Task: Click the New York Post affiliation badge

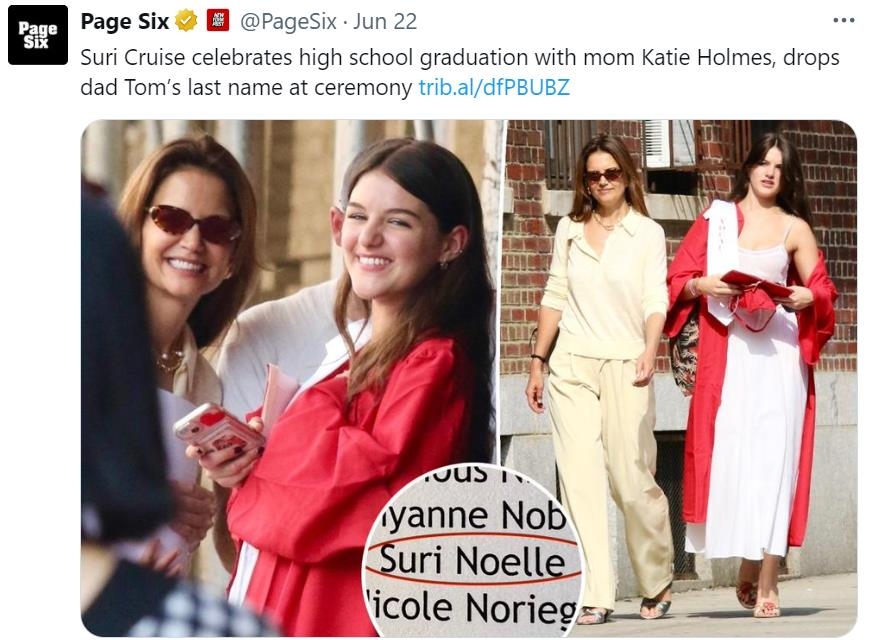Action: point(217,21)
